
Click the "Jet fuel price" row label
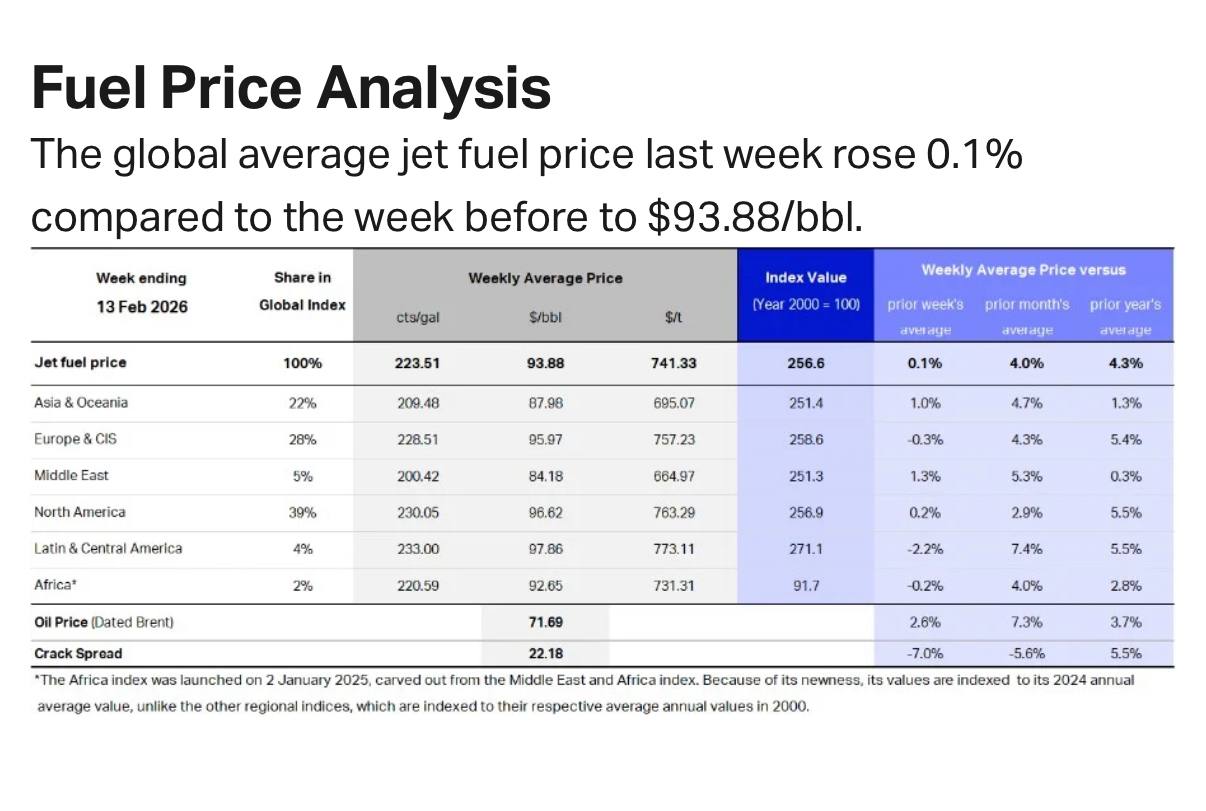(80, 363)
